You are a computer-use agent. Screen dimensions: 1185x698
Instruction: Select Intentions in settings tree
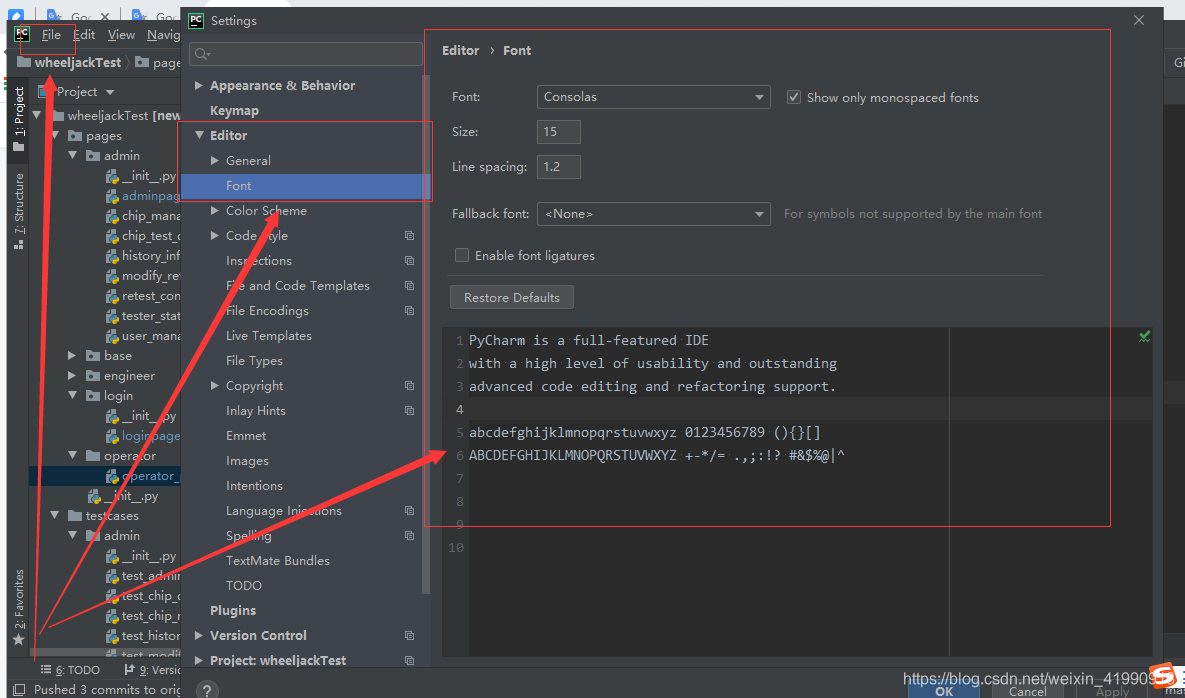[x=254, y=486]
